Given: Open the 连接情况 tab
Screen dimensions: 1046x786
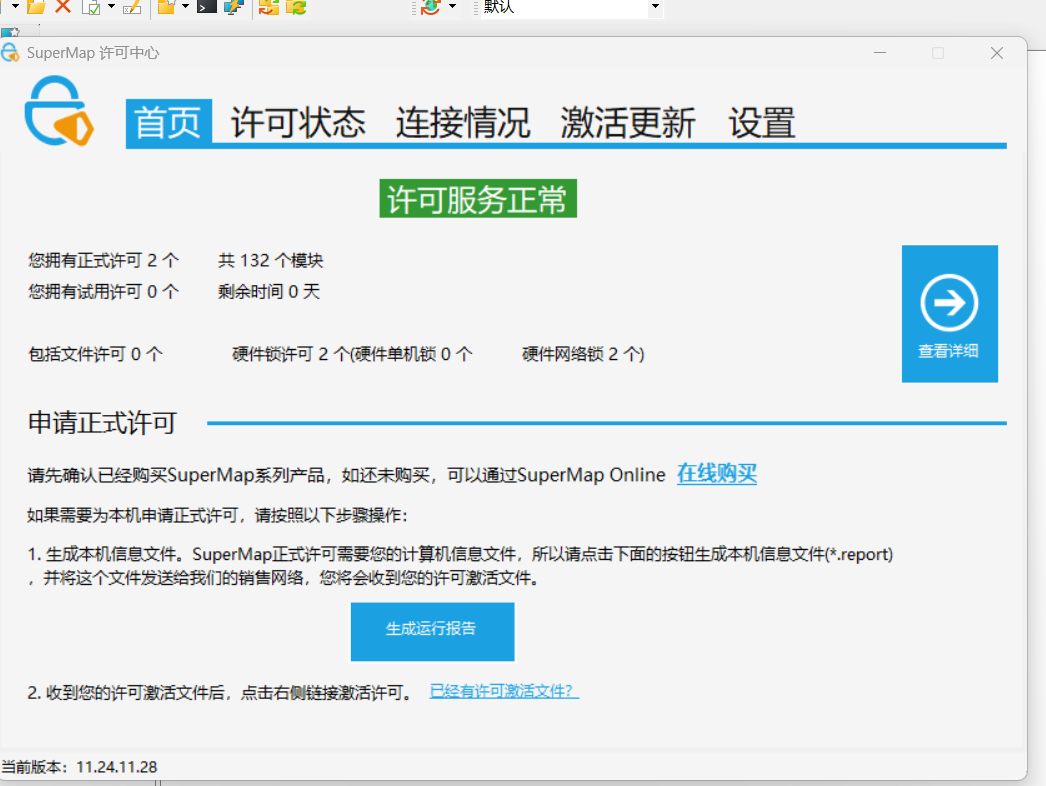Looking at the screenshot, I should tap(463, 123).
